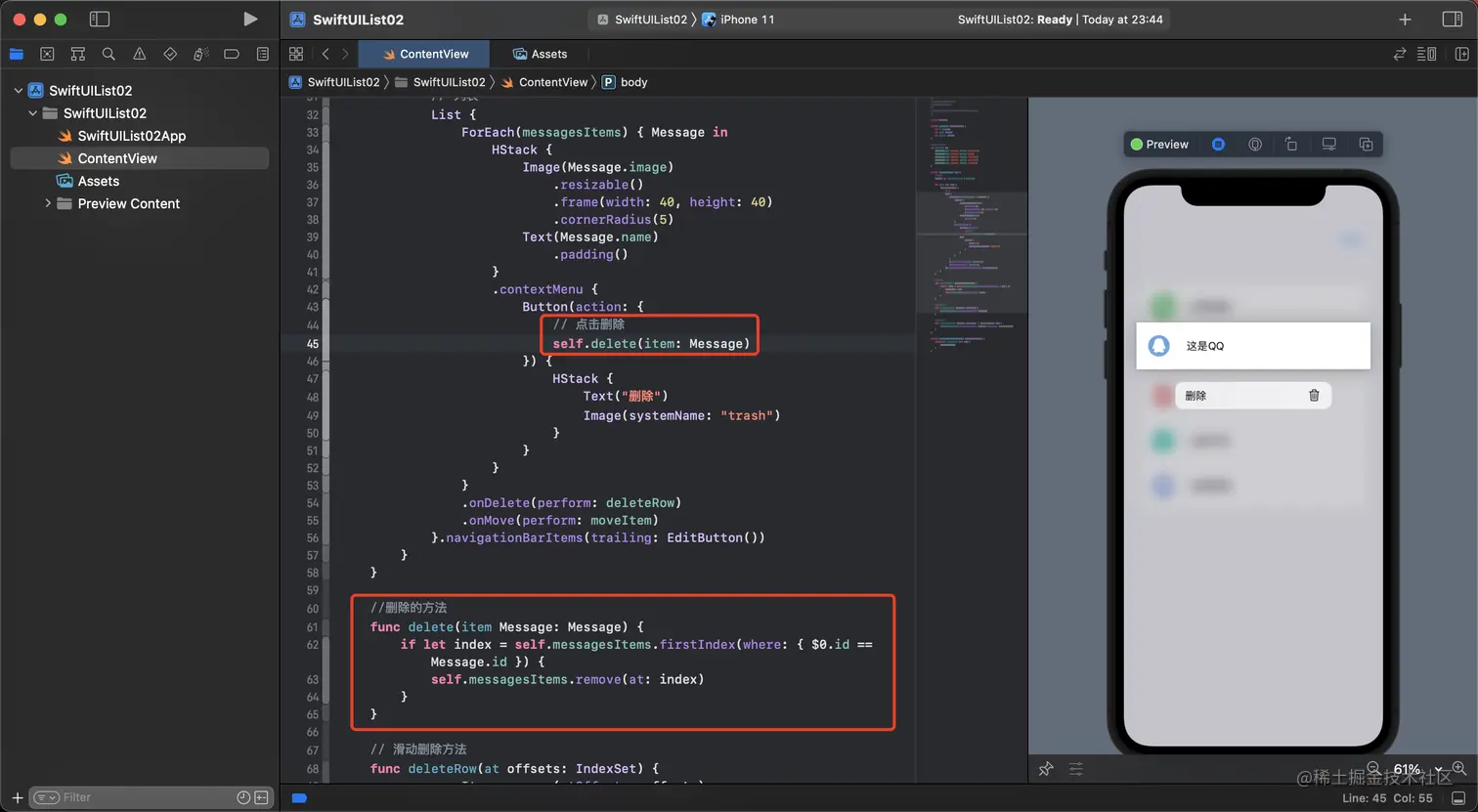Open the Find navigator magnifier
The width and height of the screenshot is (1478, 812).
pyautogui.click(x=109, y=54)
